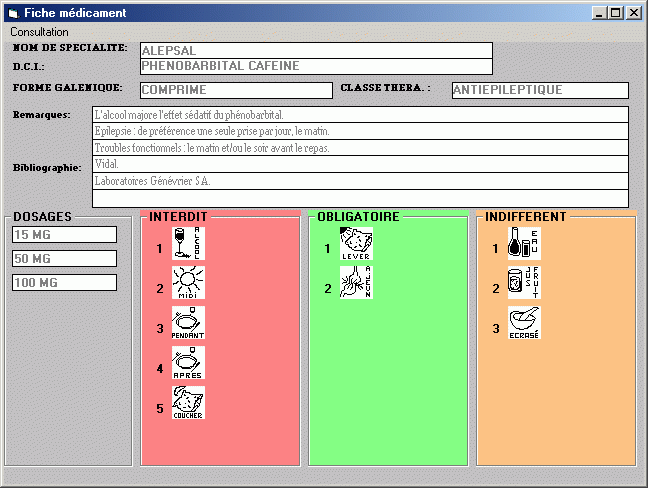Click the empty last bibliography line
The image size is (648, 488).
click(x=360, y=198)
